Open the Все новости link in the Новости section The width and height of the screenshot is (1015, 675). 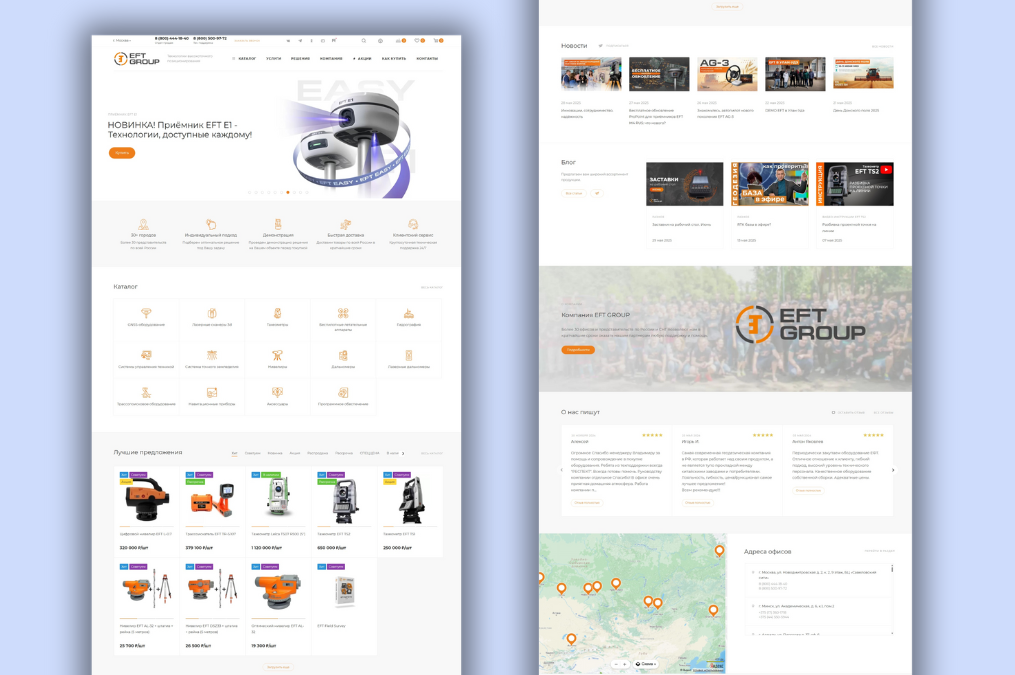click(x=882, y=47)
